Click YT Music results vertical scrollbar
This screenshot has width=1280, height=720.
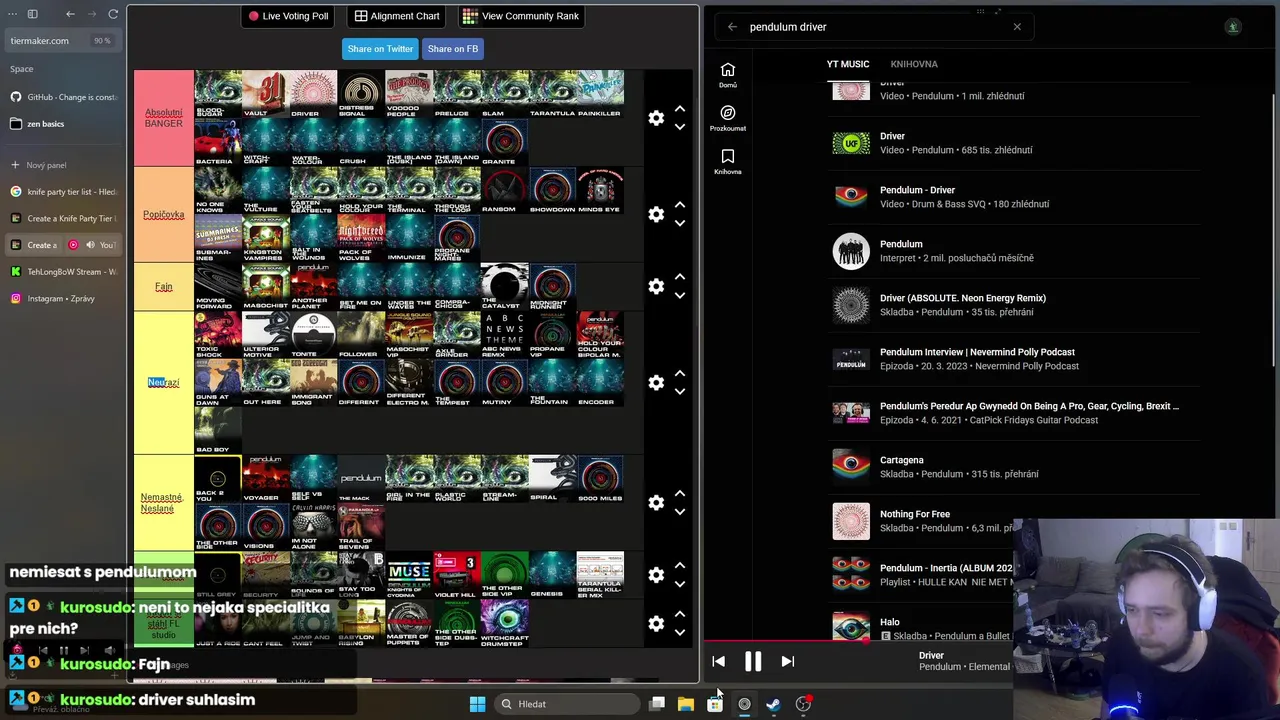point(1274,230)
